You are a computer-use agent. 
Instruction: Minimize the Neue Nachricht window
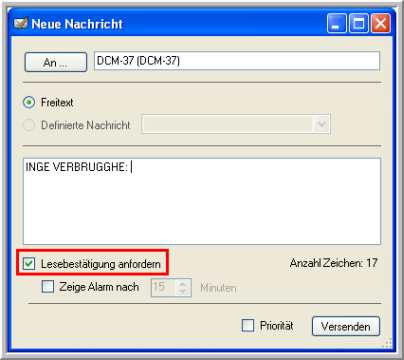(x=337, y=23)
